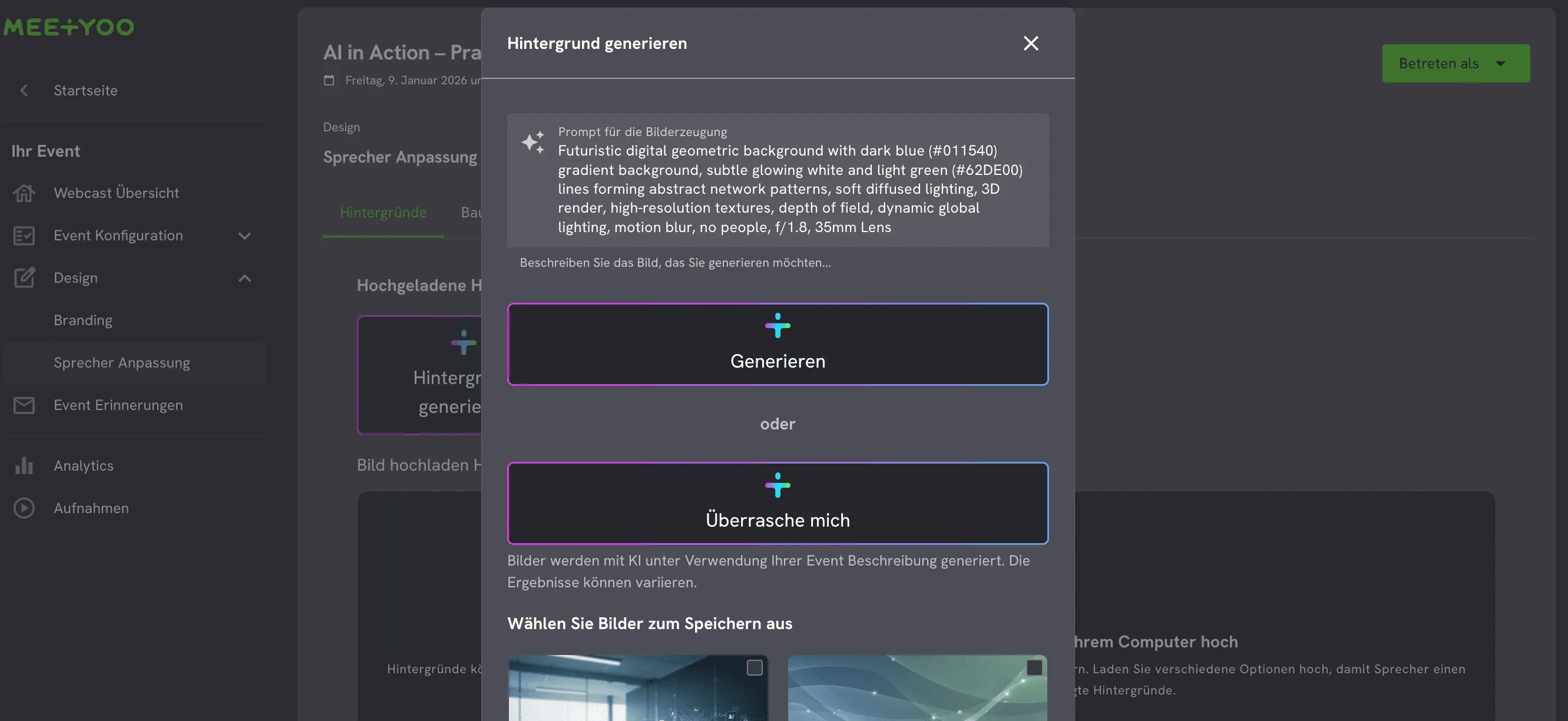Open the Betreten als dropdown

coord(1455,64)
